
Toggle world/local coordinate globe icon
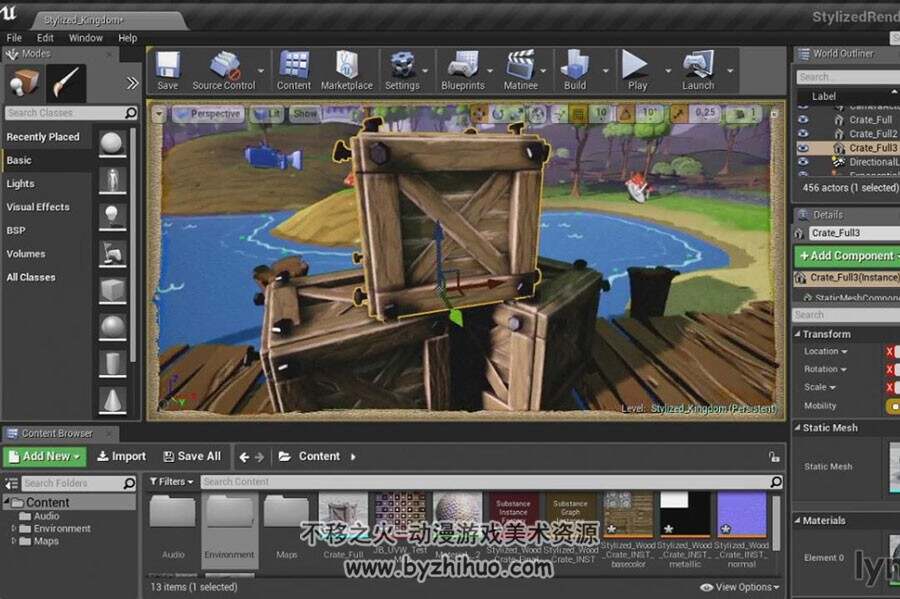[x=537, y=114]
